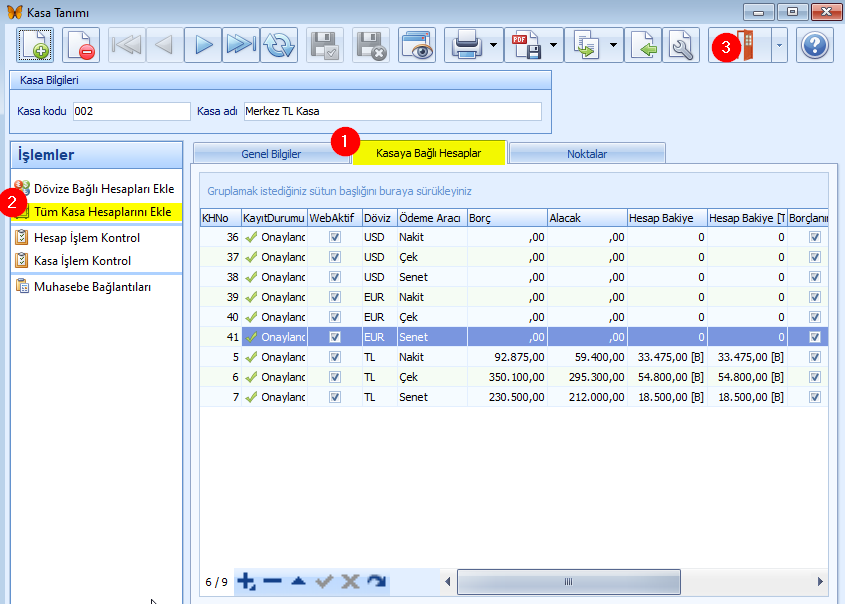Click the delete record icon with red minus

(x=81, y=45)
